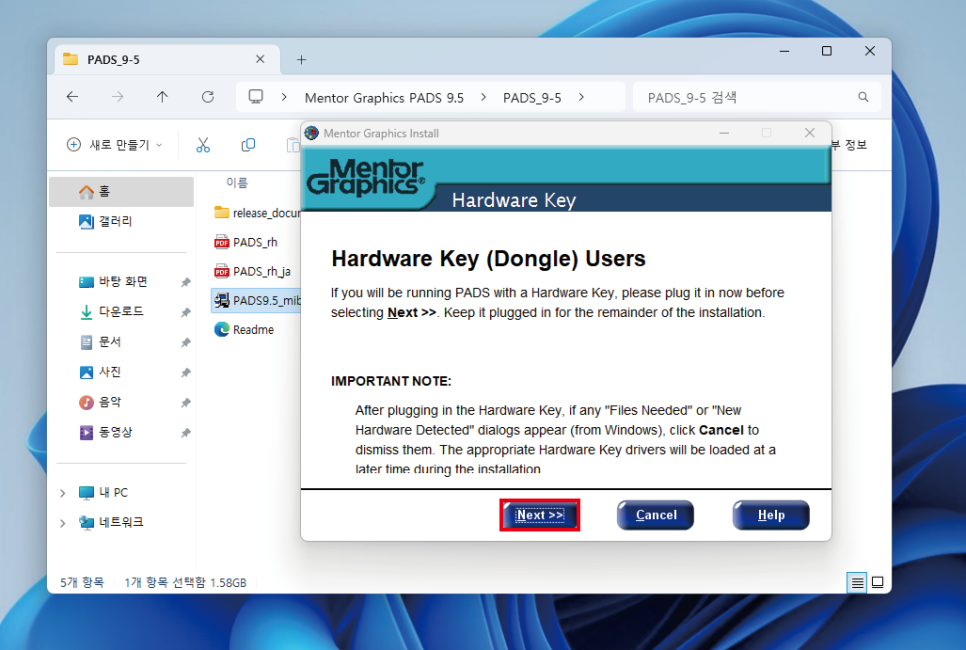Select the release_docu folder

pyautogui.click(x=257, y=213)
